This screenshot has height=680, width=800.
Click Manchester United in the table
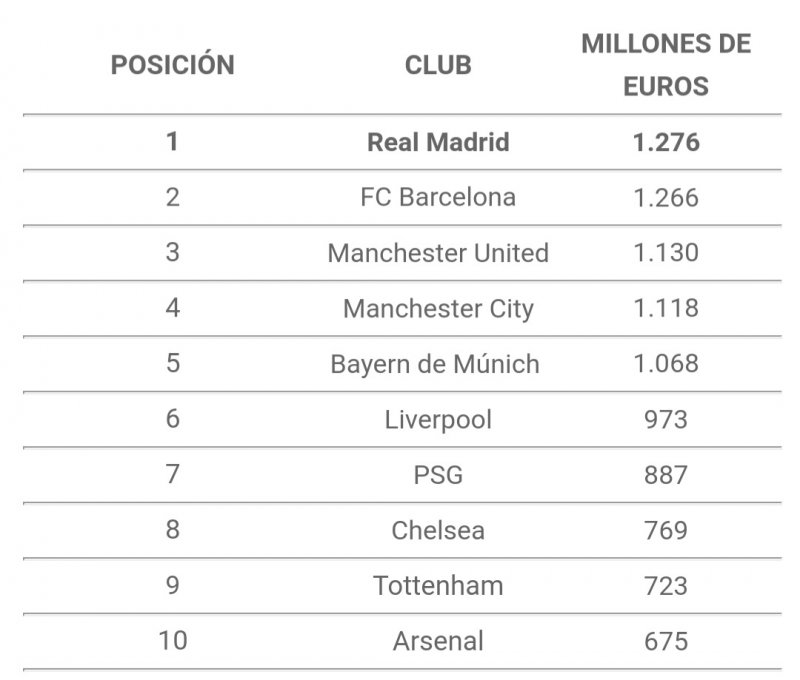438,253
